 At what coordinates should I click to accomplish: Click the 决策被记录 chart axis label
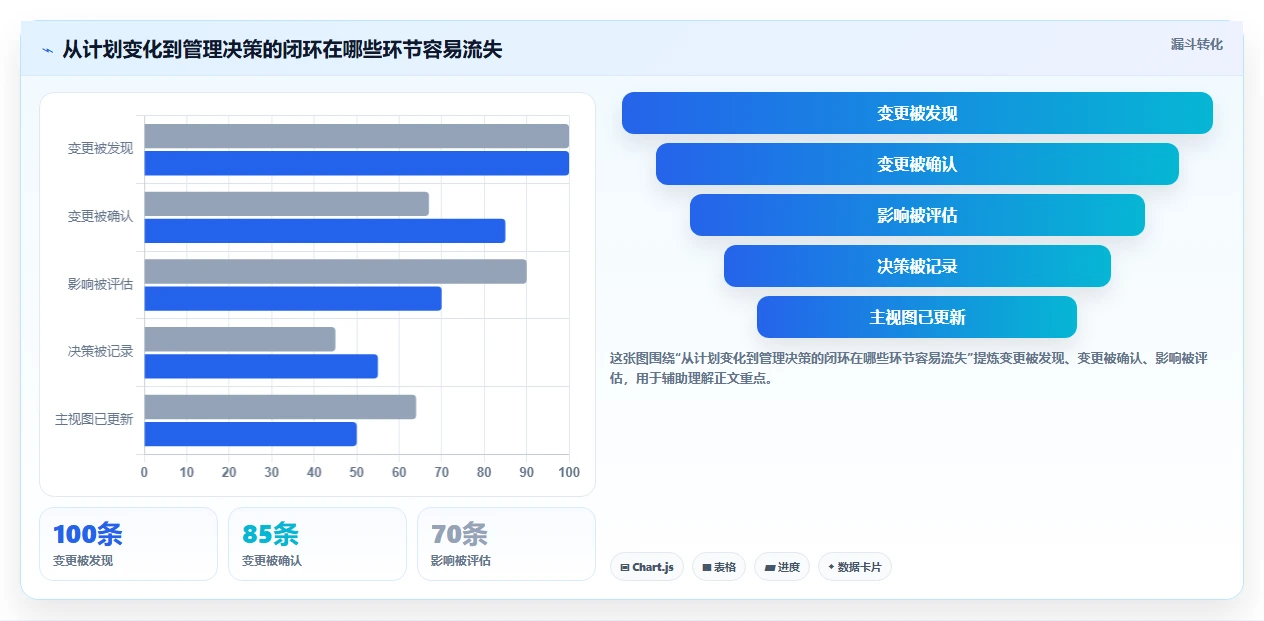tap(100, 351)
